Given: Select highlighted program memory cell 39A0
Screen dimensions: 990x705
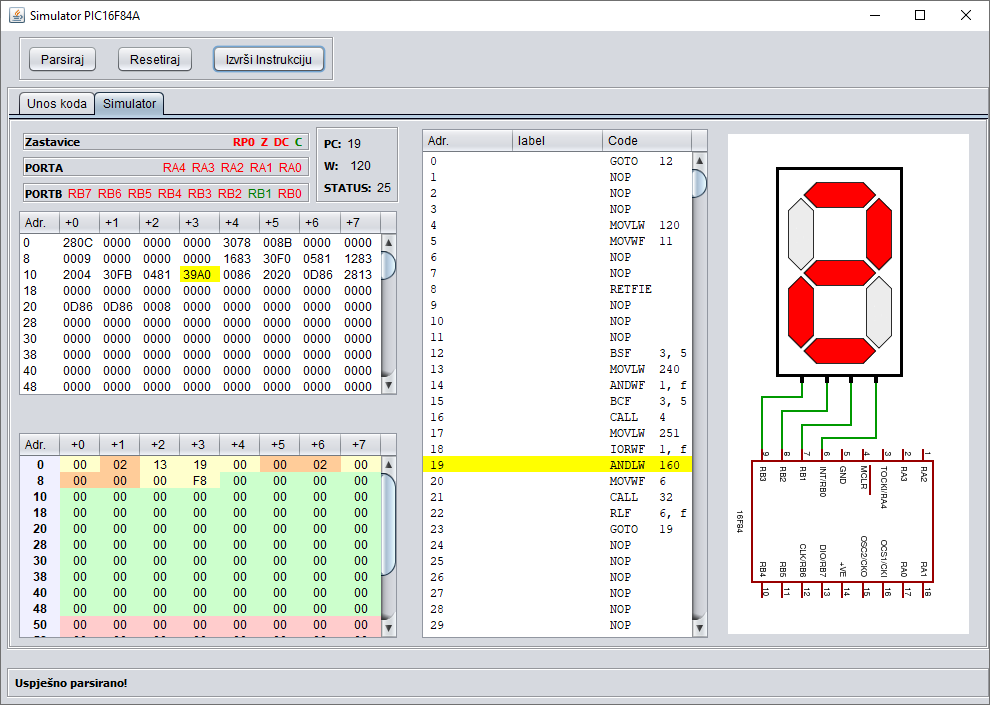Looking at the screenshot, I should (200, 275).
